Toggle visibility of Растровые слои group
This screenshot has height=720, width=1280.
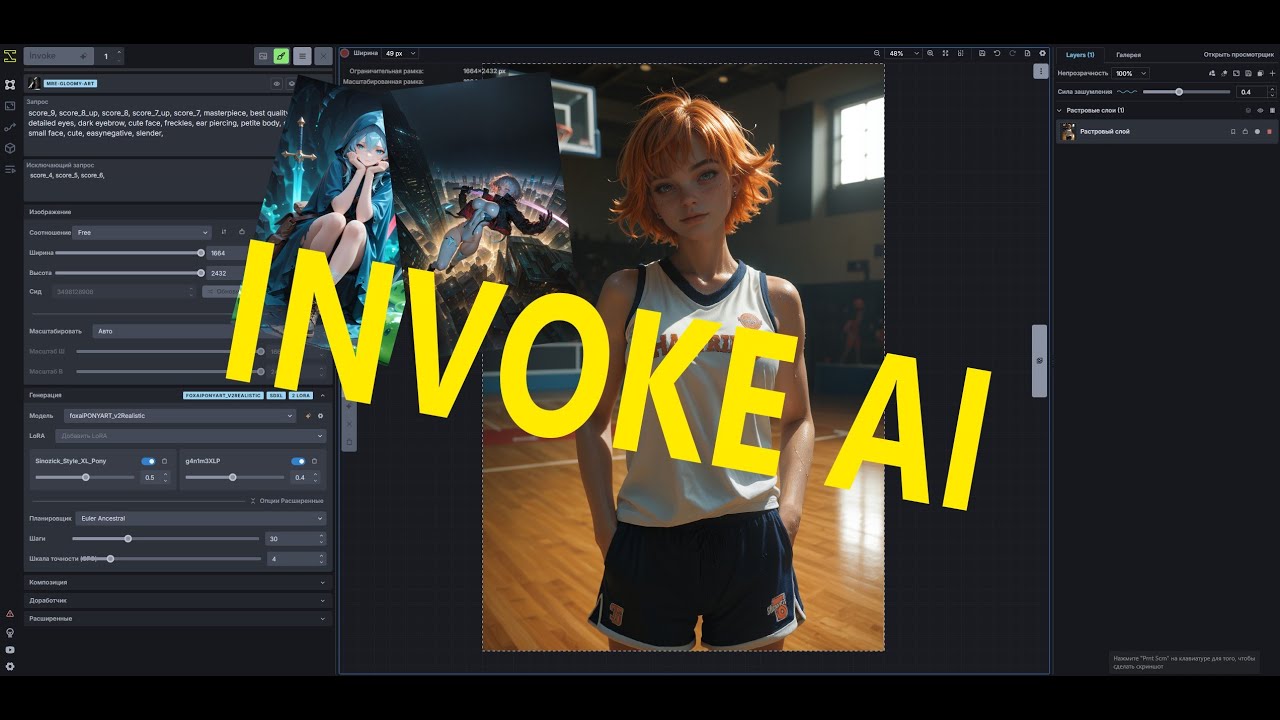[1259, 110]
